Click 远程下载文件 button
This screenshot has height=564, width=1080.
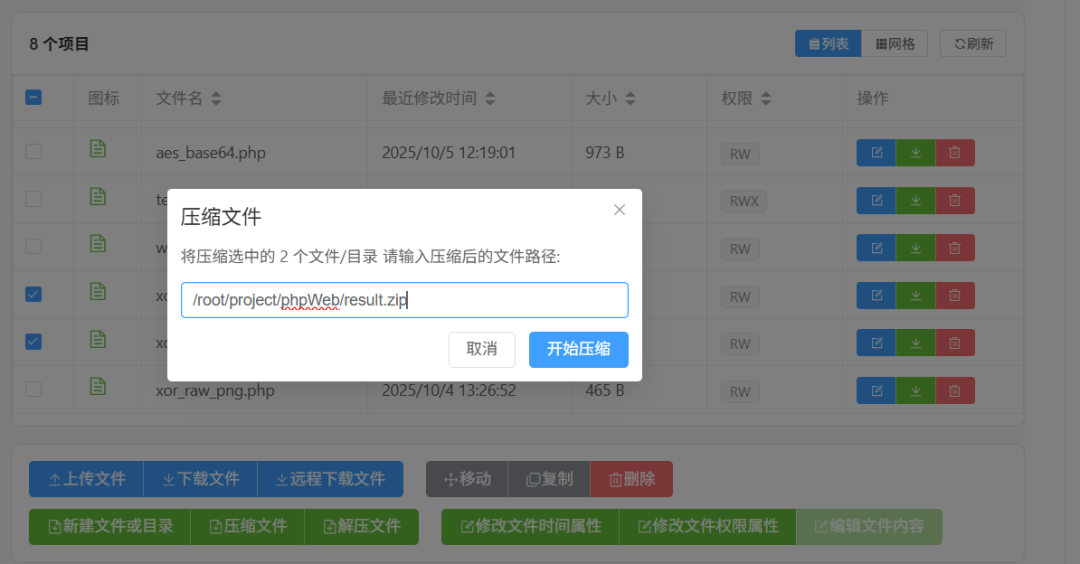click(330, 479)
